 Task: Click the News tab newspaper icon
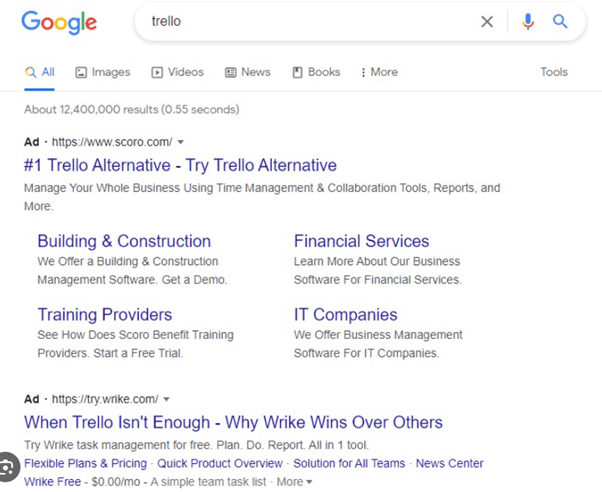(230, 72)
